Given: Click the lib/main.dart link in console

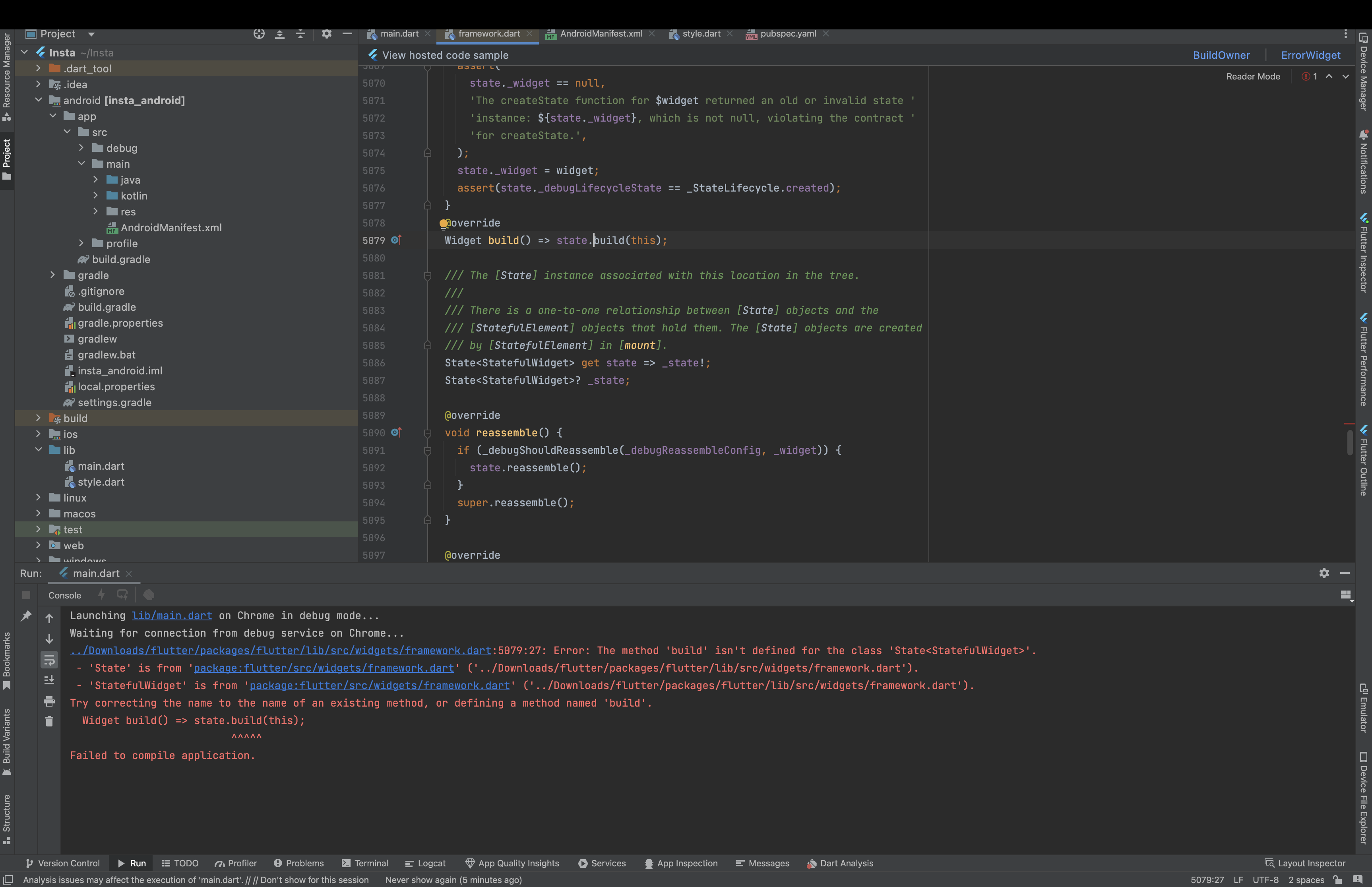Looking at the screenshot, I should pyautogui.click(x=172, y=616).
